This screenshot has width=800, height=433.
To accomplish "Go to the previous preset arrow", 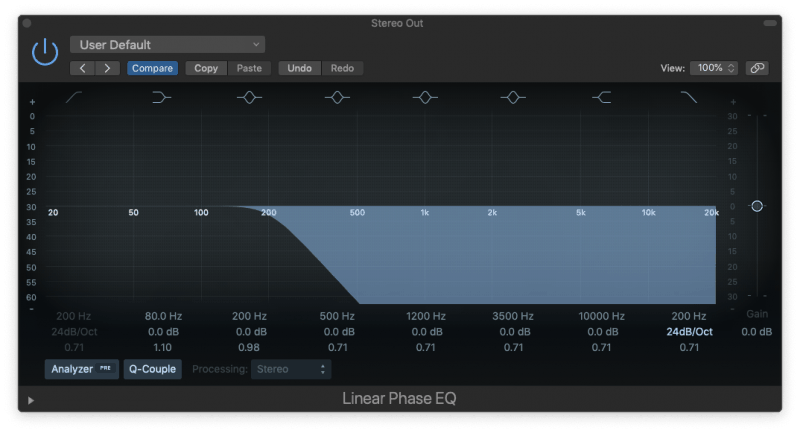I will click(x=82, y=68).
